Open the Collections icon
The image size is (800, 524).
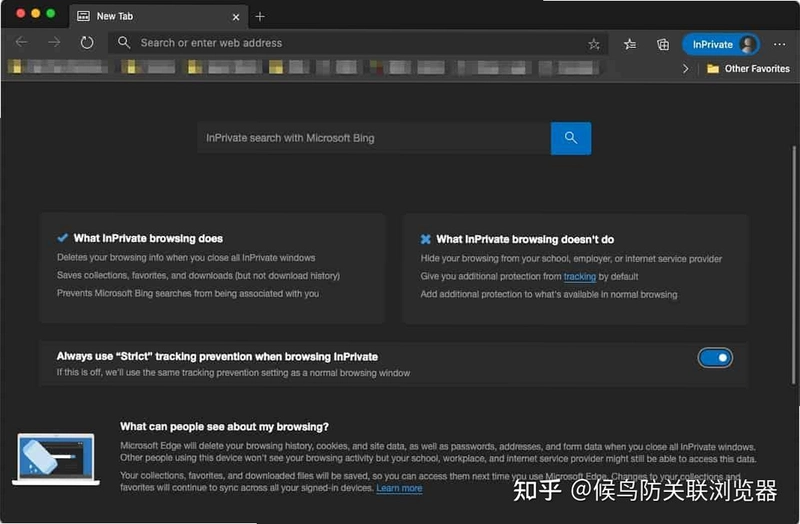point(663,44)
